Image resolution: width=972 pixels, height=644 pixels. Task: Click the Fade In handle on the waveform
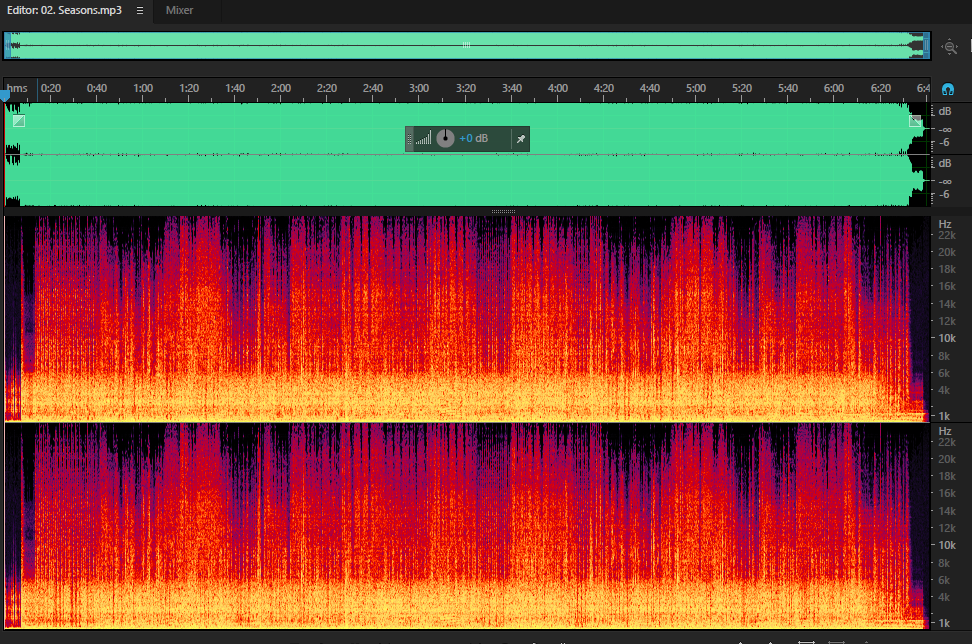point(19,121)
